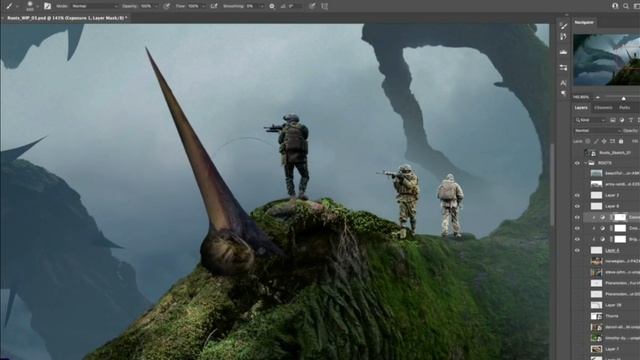Click the Lock all padlock icon
This screenshot has height=360, width=640.
[621, 141]
